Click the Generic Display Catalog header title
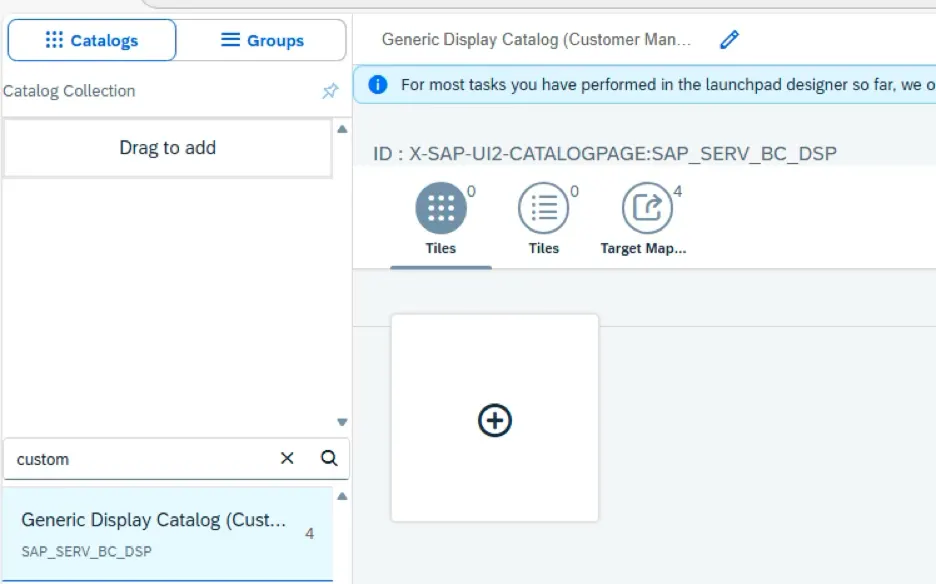 click(x=536, y=40)
